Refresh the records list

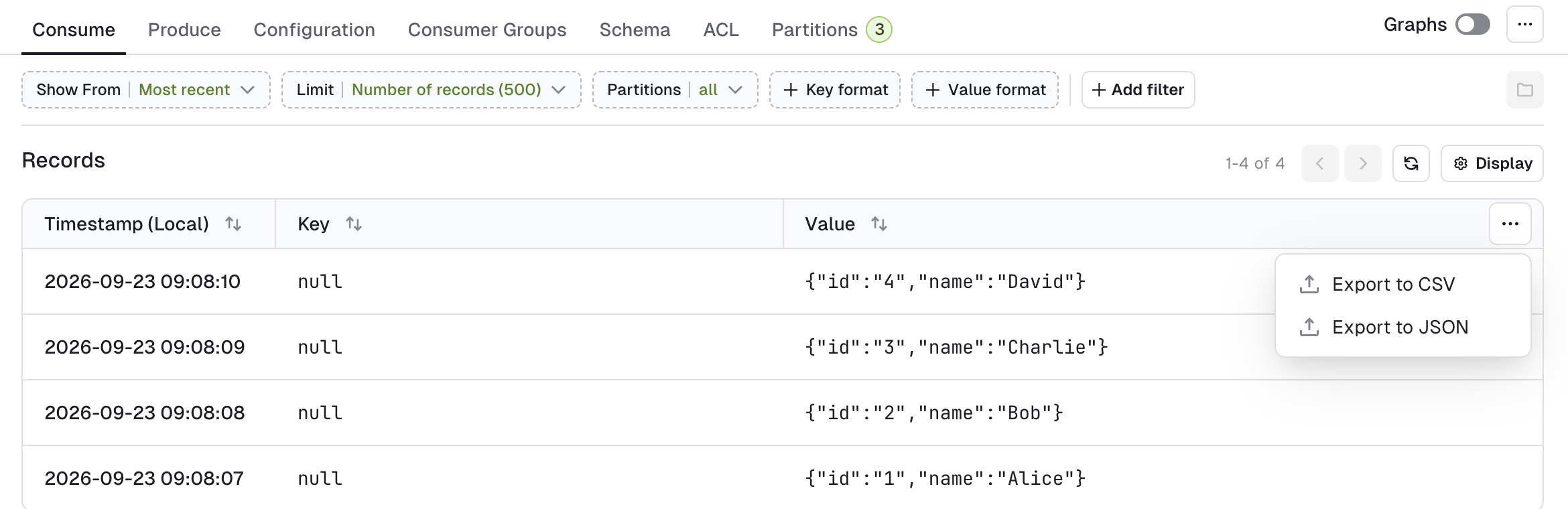1411,163
